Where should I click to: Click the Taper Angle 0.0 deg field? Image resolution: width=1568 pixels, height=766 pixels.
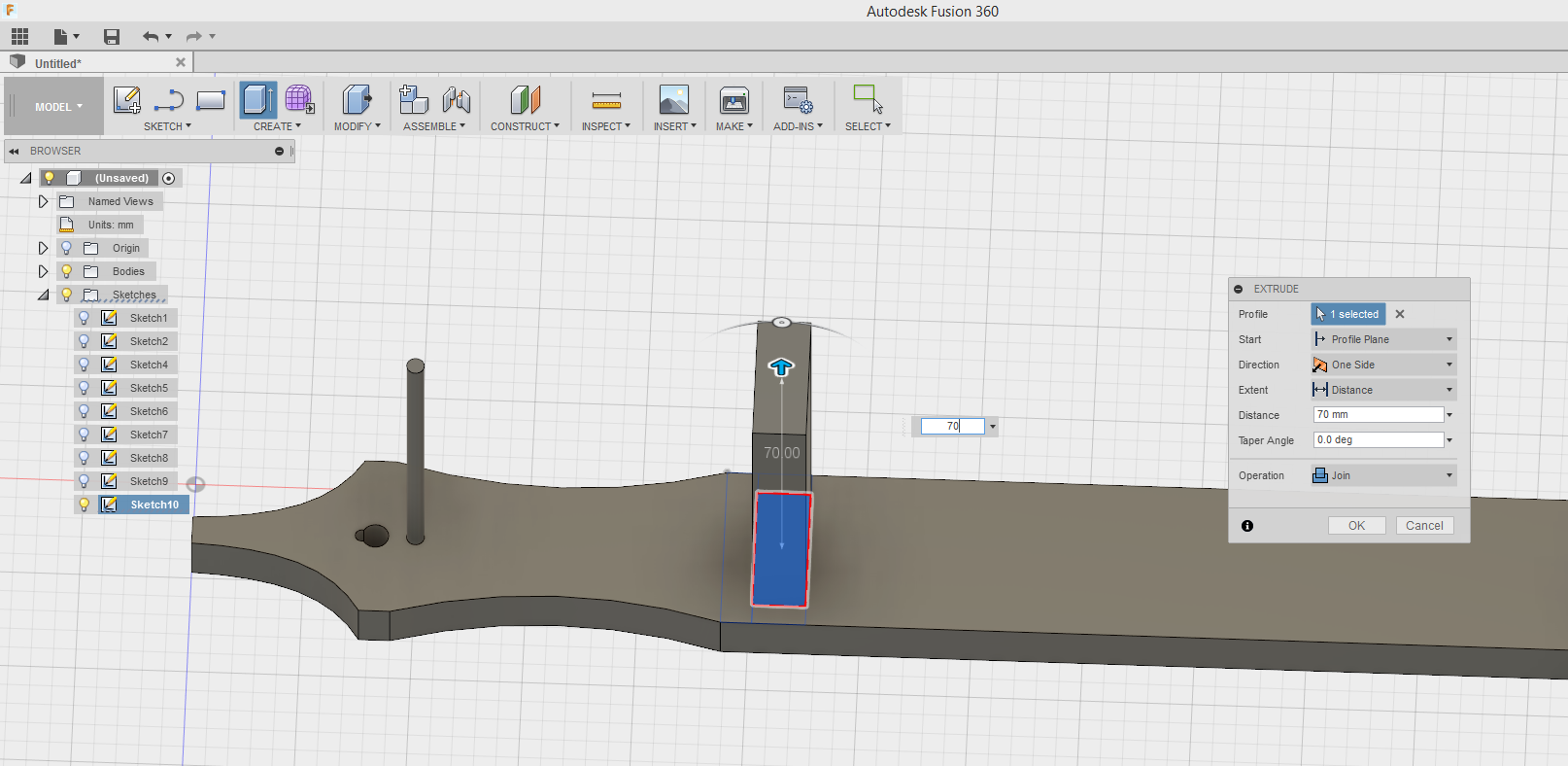[x=1379, y=440]
